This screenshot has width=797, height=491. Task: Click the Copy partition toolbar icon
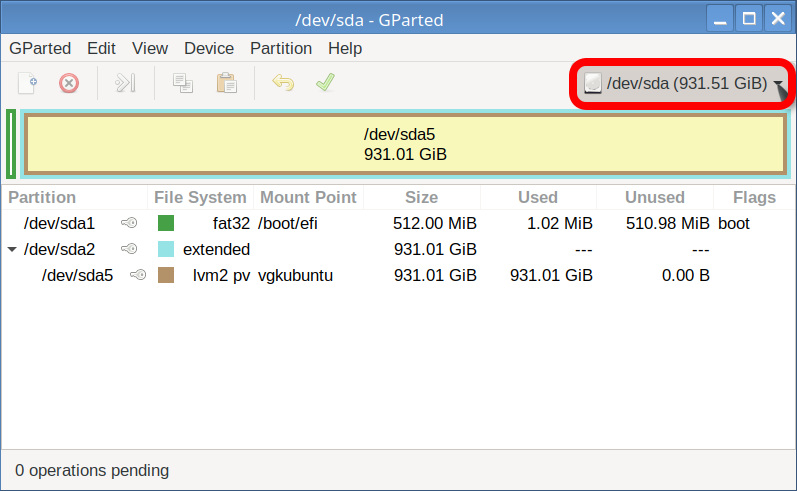[183, 83]
